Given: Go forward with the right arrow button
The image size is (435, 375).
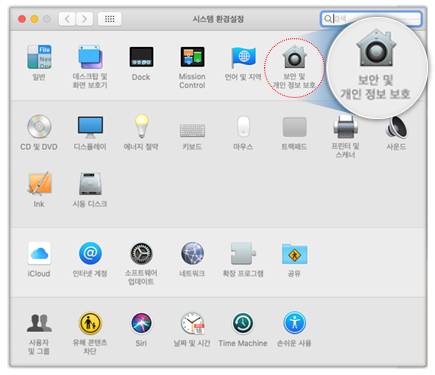Looking at the screenshot, I should tap(85, 19).
